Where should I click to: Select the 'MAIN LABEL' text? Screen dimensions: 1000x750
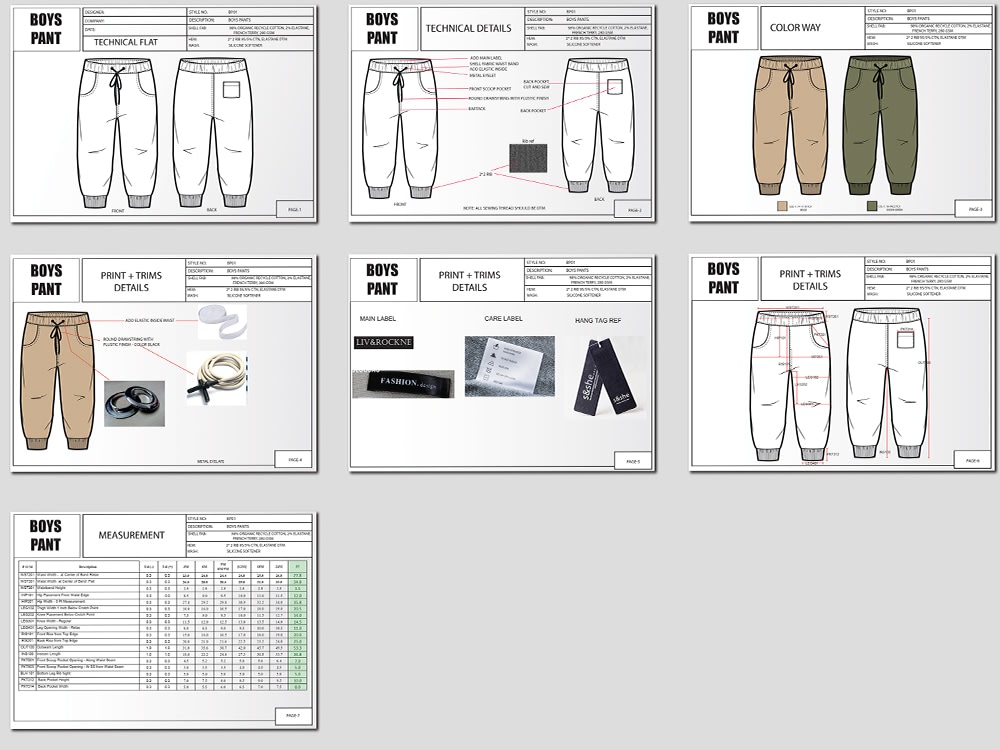click(378, 318)
